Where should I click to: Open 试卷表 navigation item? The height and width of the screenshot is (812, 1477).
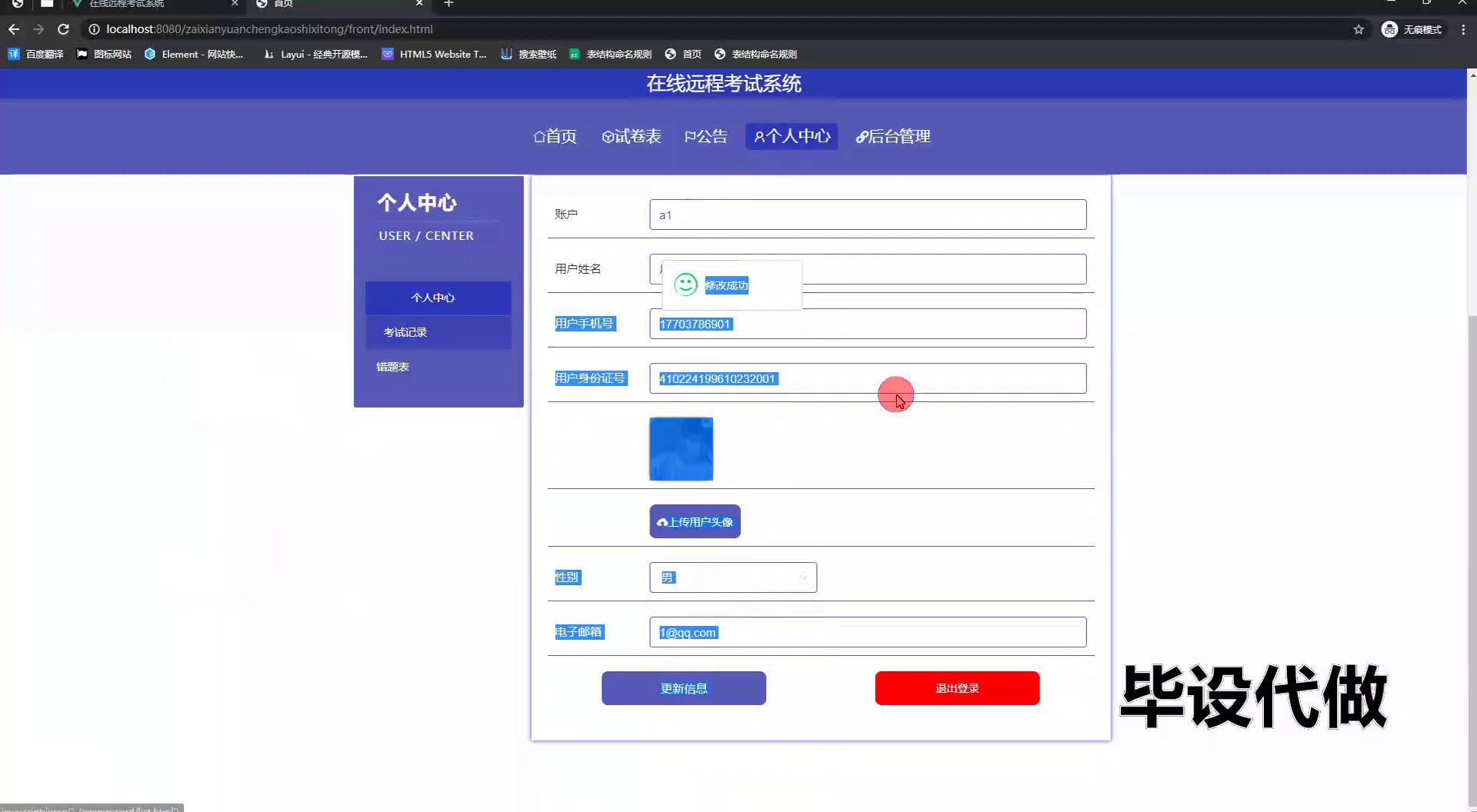[x=631, y=136]
